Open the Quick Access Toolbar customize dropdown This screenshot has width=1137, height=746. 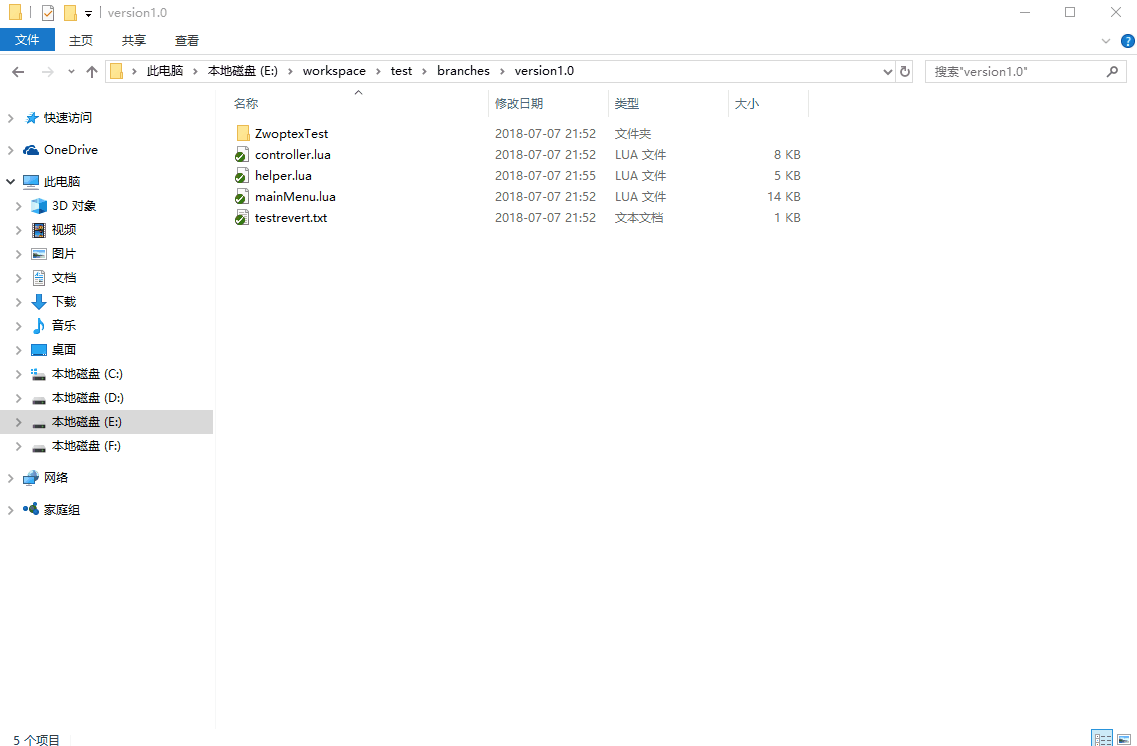pos(86,12)
